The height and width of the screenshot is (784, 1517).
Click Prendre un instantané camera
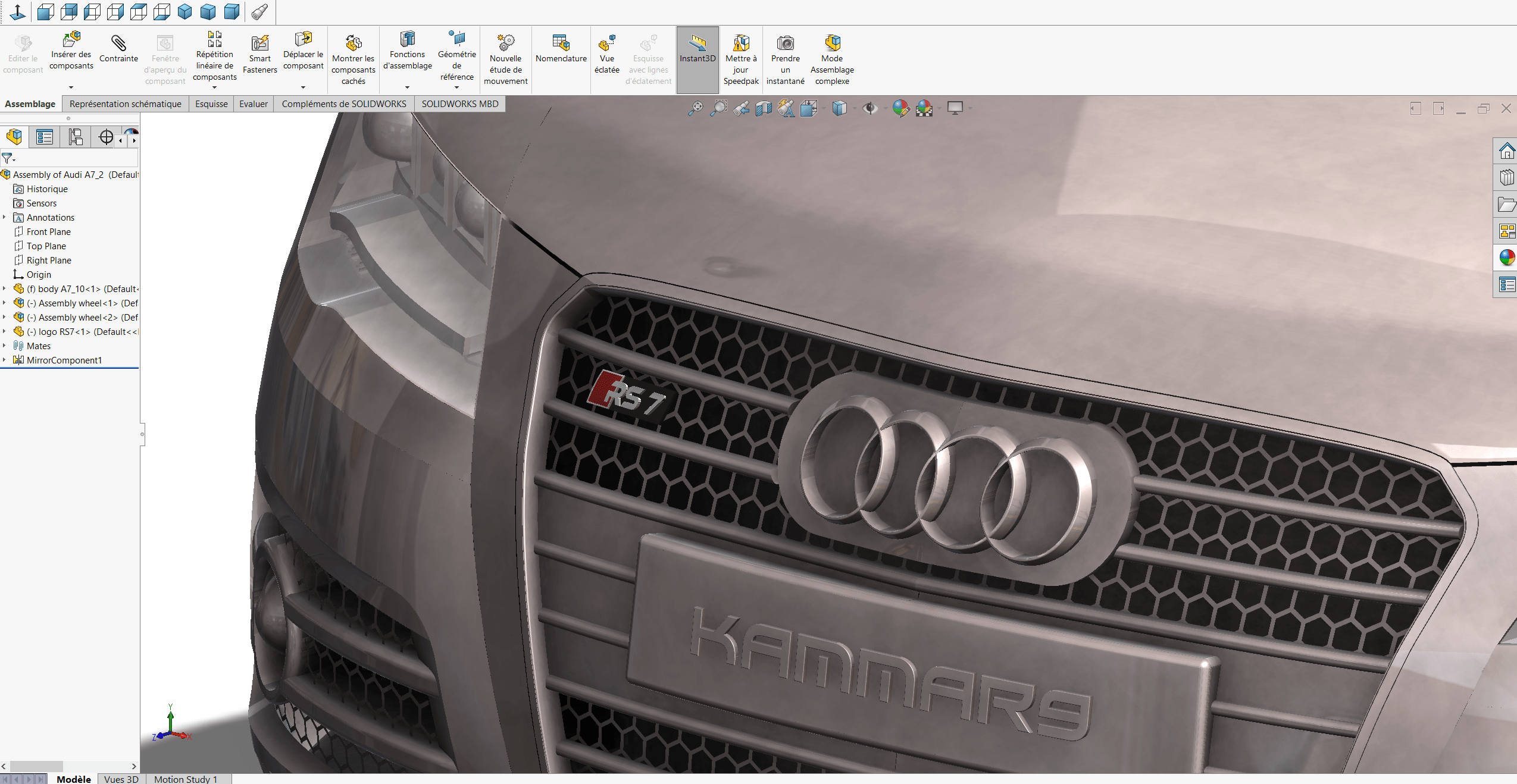click(x=786, y=59)
